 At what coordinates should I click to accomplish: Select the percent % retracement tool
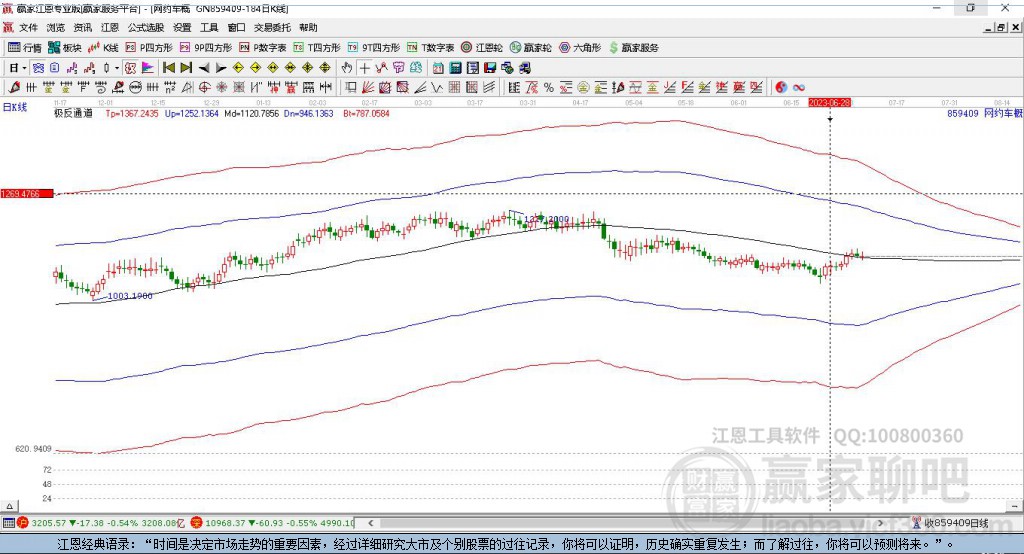[549, 88]
